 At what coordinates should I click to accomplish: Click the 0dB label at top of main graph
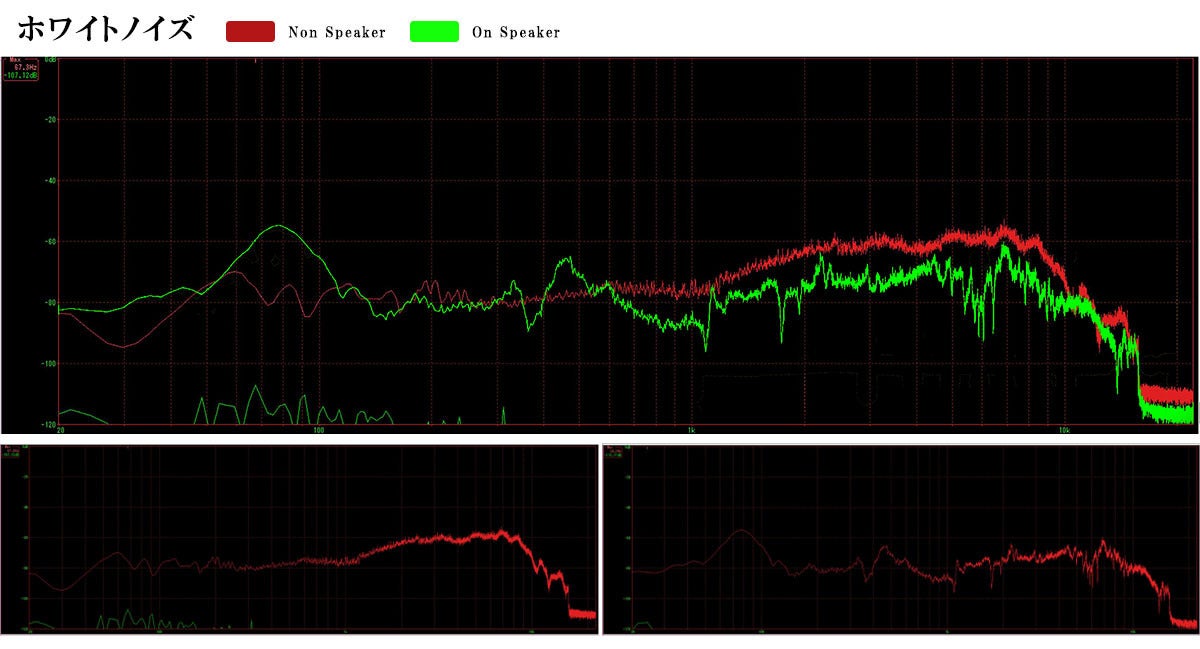click(50, 60)
